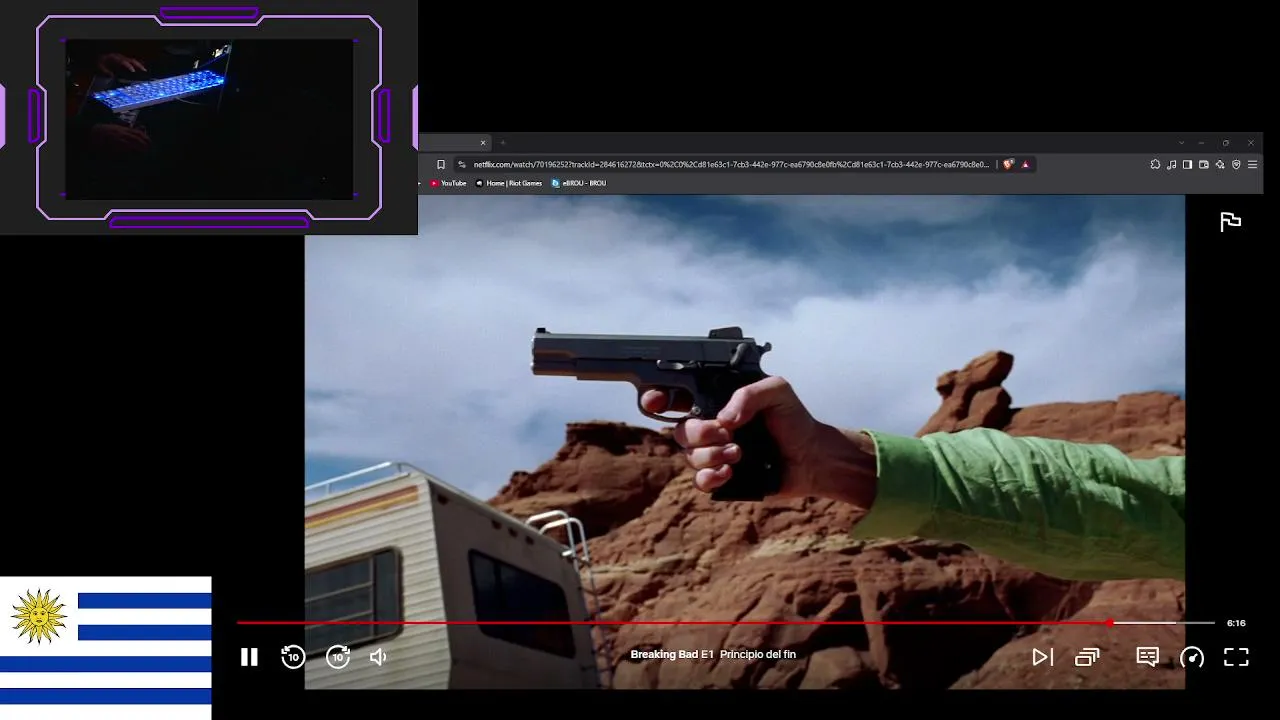This screenshot has height=720, width=1280.
Task: View site settings icon in address bar
Action: coord(462,165)
